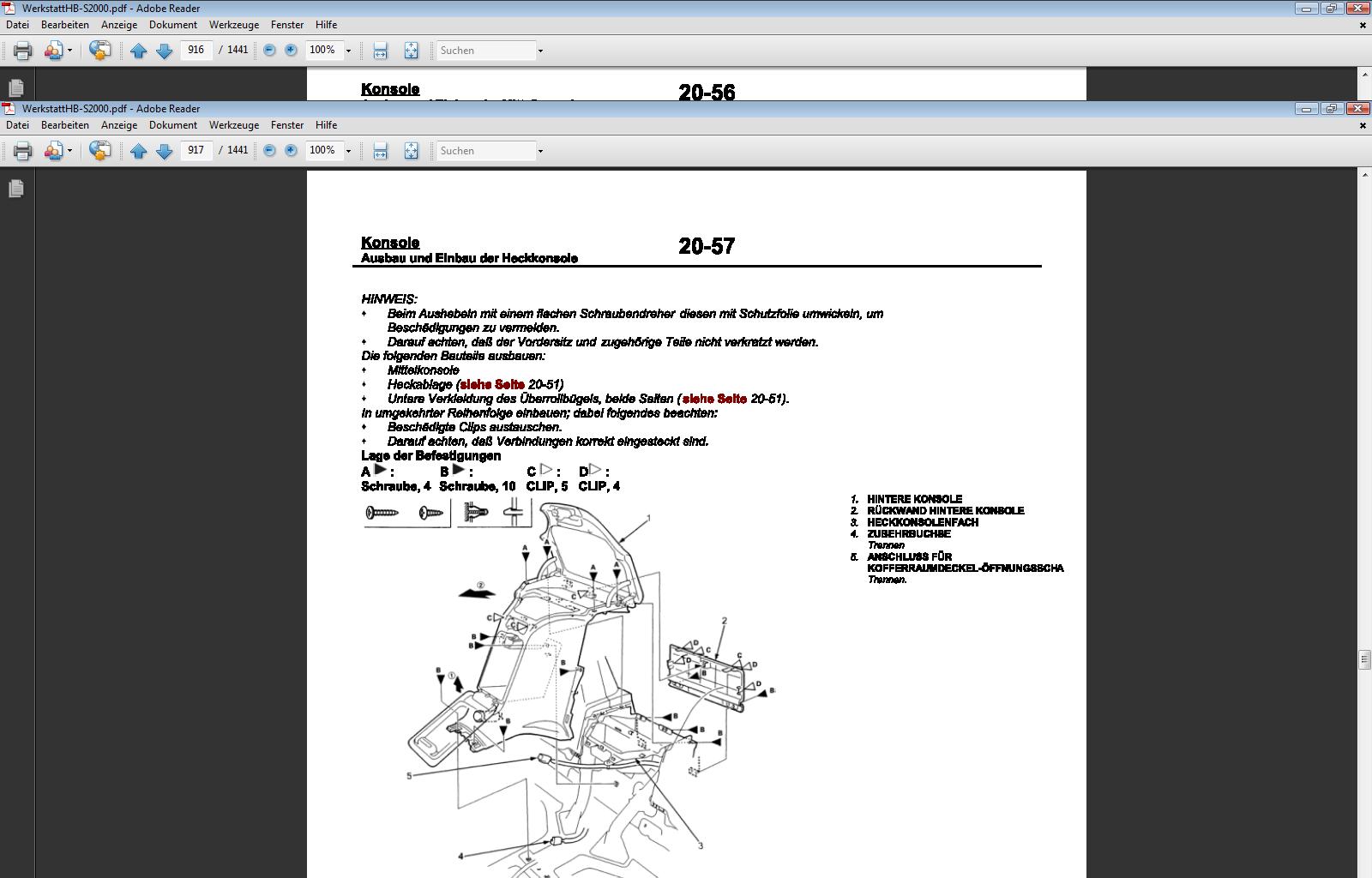Open email icon dropdown arrow in front window
The height and width of the screenshot is (878, 1372).
69,151
